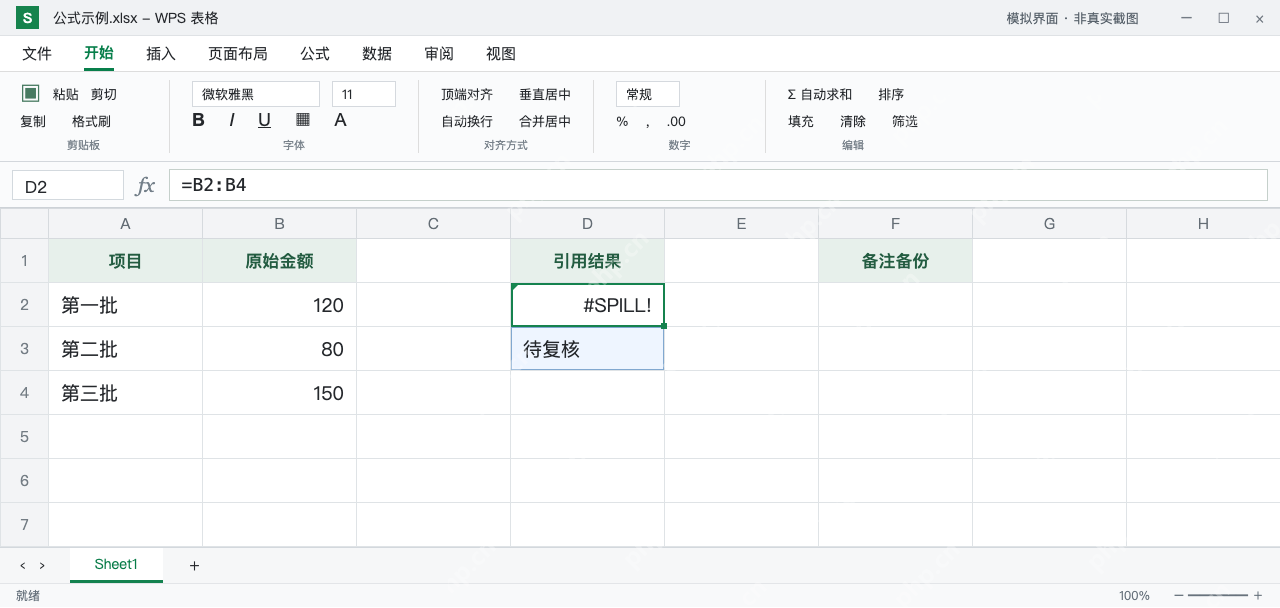Click the 排序 sort button
Viewport: 1280px width, 608px height.
[x=891, y=94]
